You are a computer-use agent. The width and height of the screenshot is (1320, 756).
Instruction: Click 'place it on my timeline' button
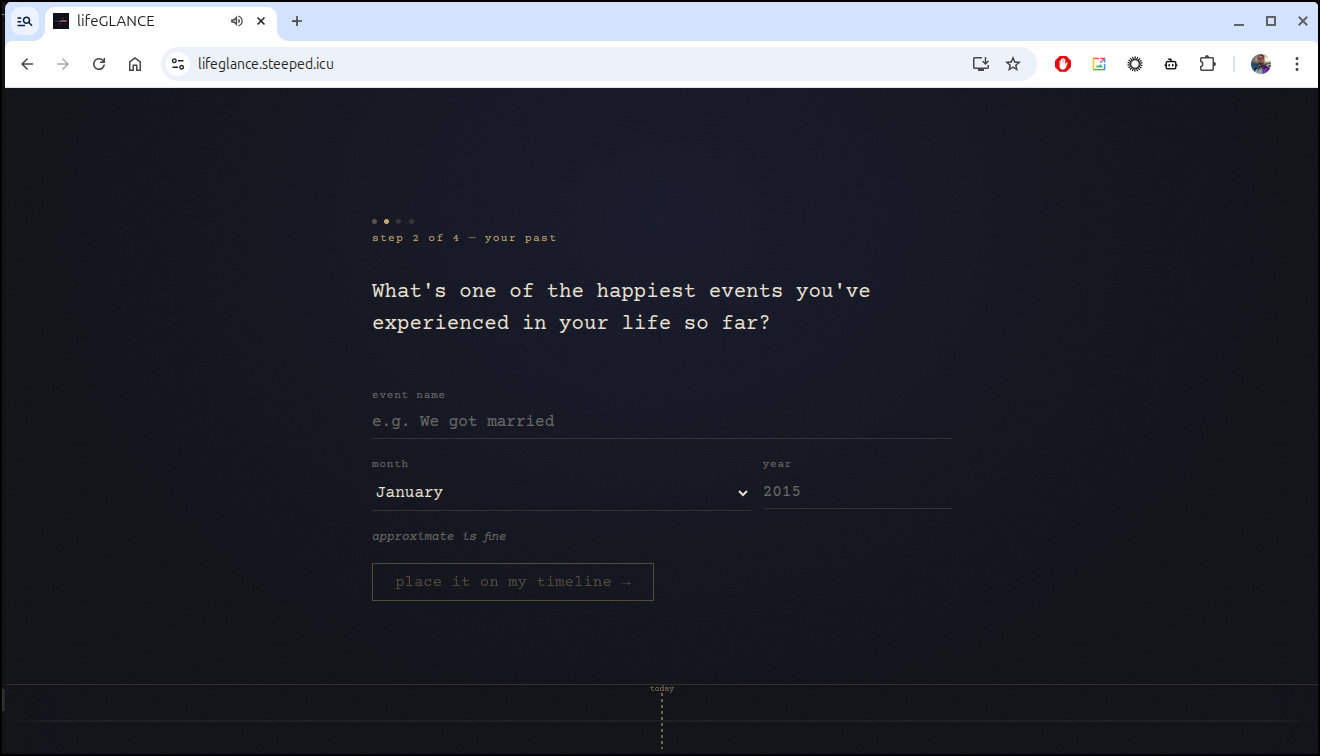pyautogui.click(x=513, y=582)
